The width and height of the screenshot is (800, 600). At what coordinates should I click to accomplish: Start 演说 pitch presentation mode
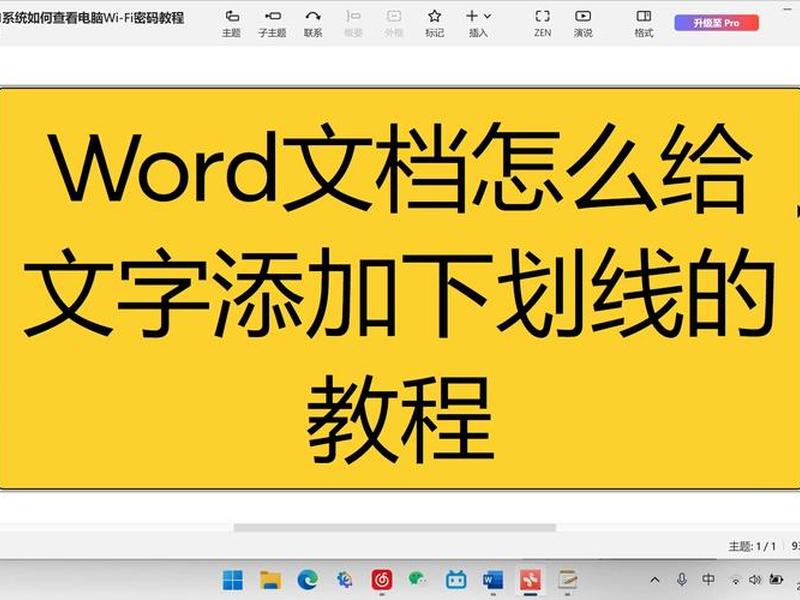(x=583, y=23)
